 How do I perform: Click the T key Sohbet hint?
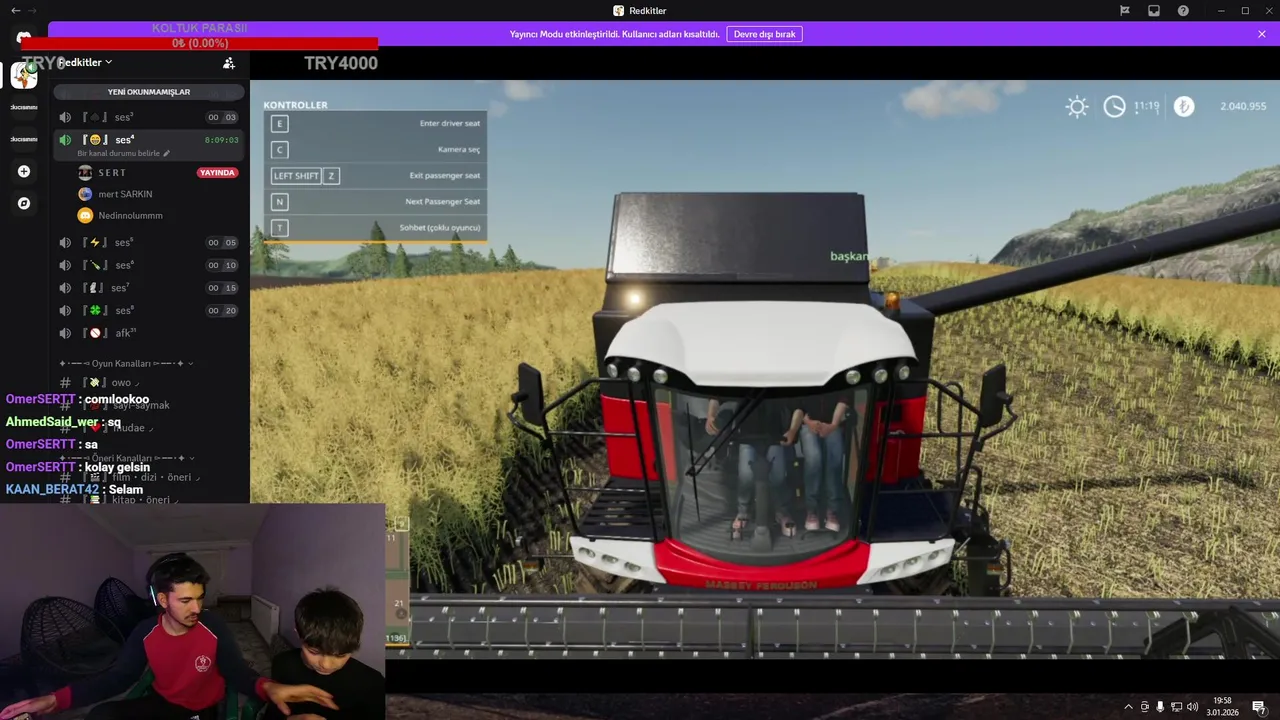(376, 228)
